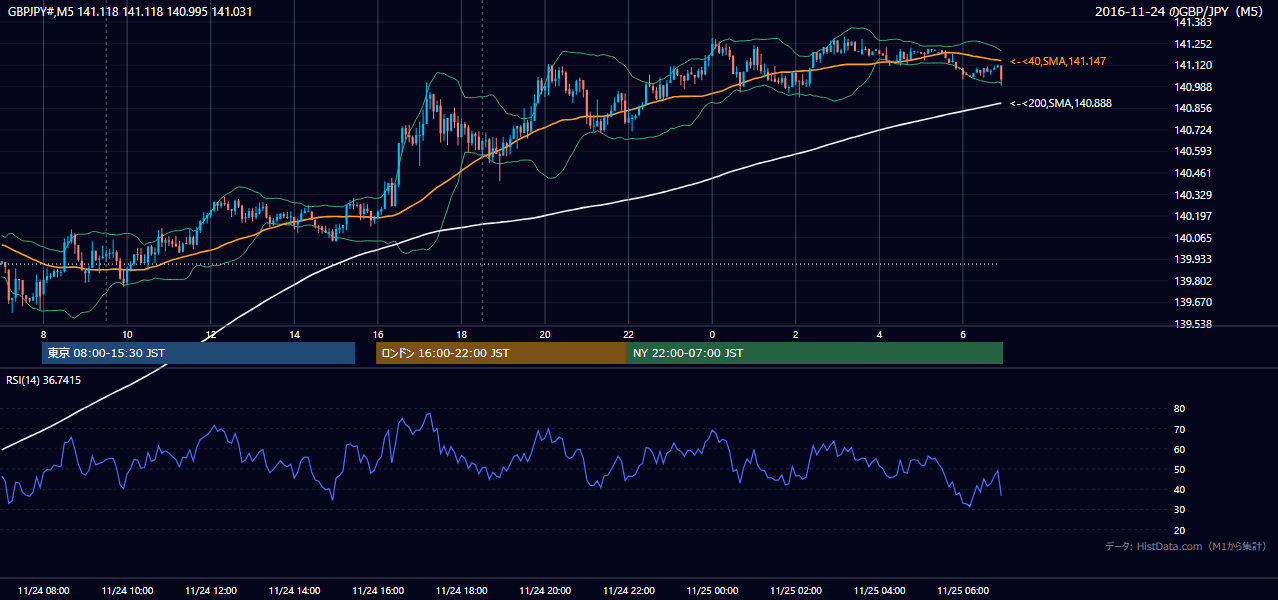1278x600 pixels.
Task: Click price axis value 139.802
Action: 1192,281
